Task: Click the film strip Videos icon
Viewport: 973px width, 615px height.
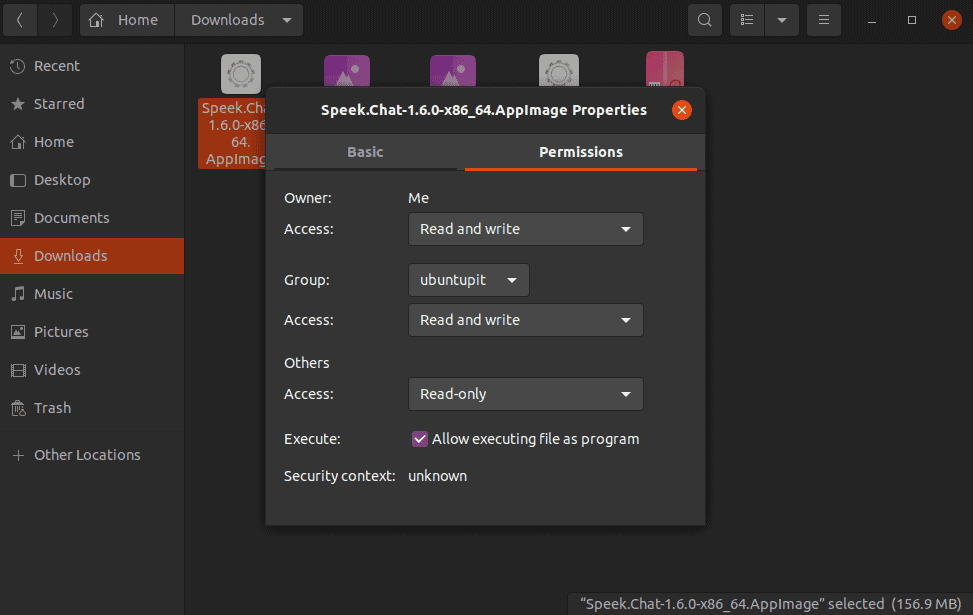Action: 18,370
